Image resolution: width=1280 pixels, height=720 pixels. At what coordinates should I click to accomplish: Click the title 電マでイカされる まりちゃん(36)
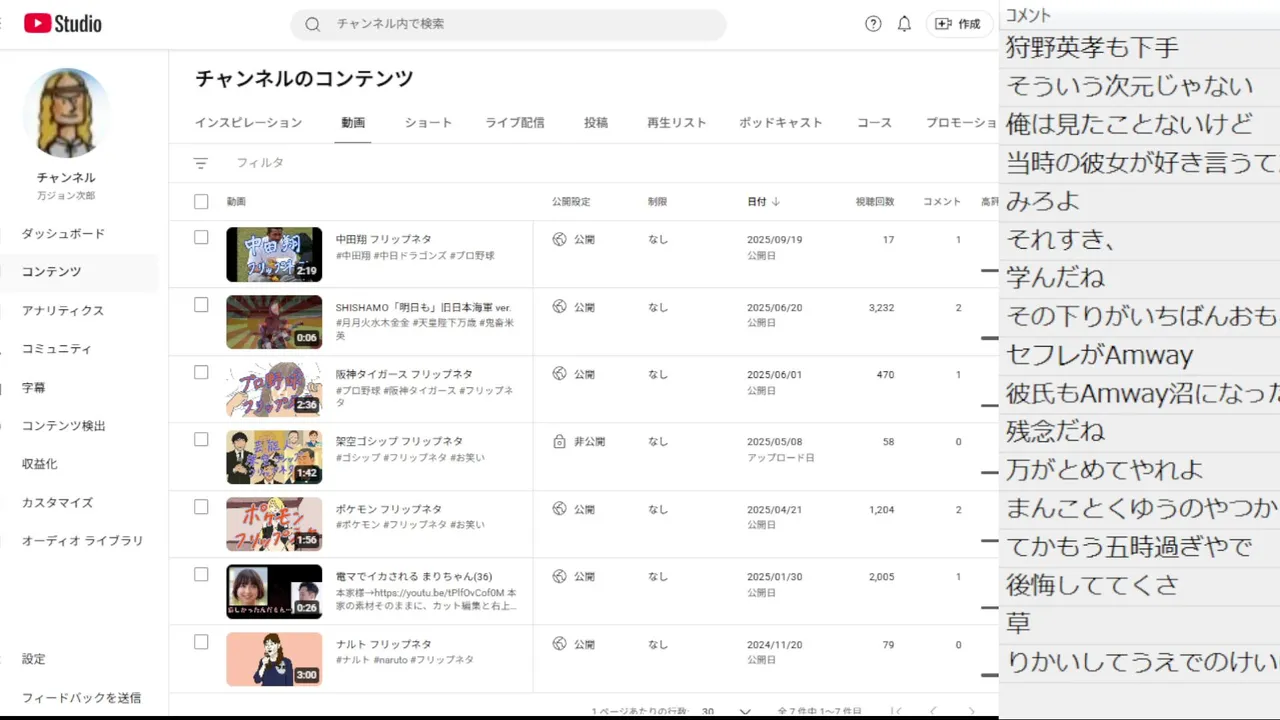[x=414, y=577]
